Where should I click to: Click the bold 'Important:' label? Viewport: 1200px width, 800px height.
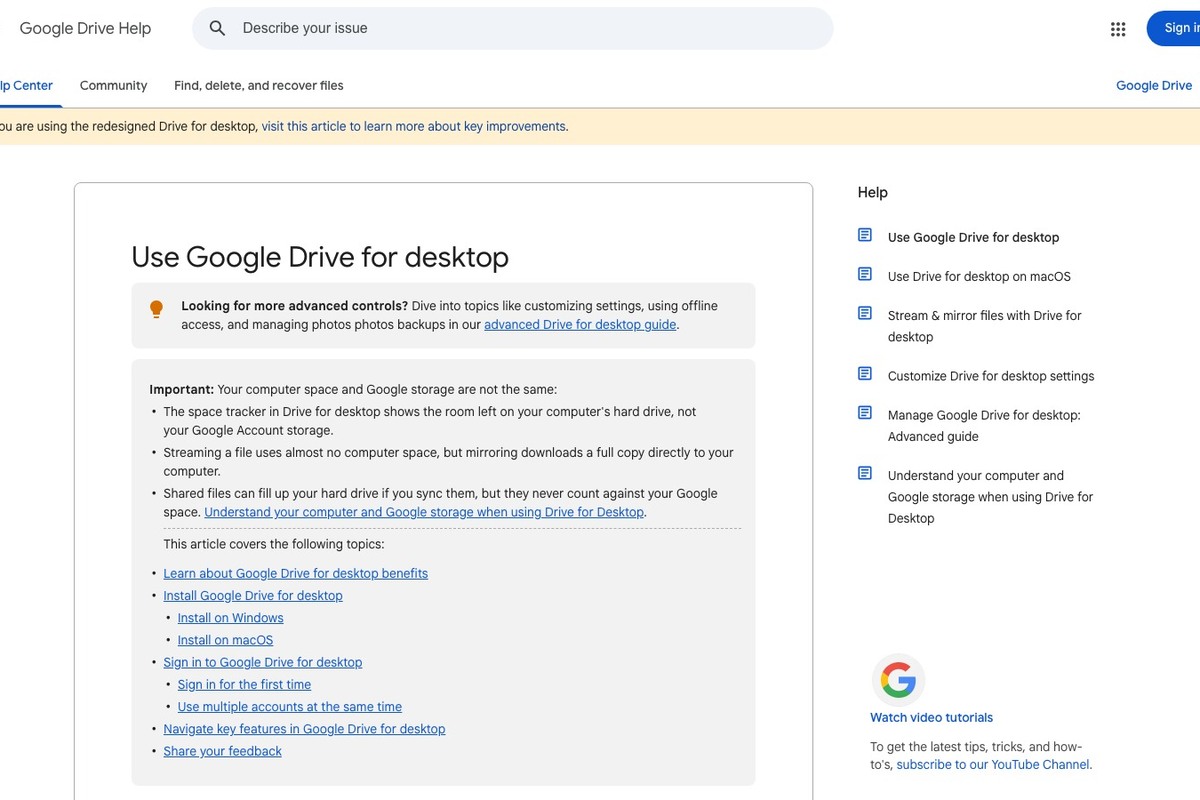coord(182,390)
